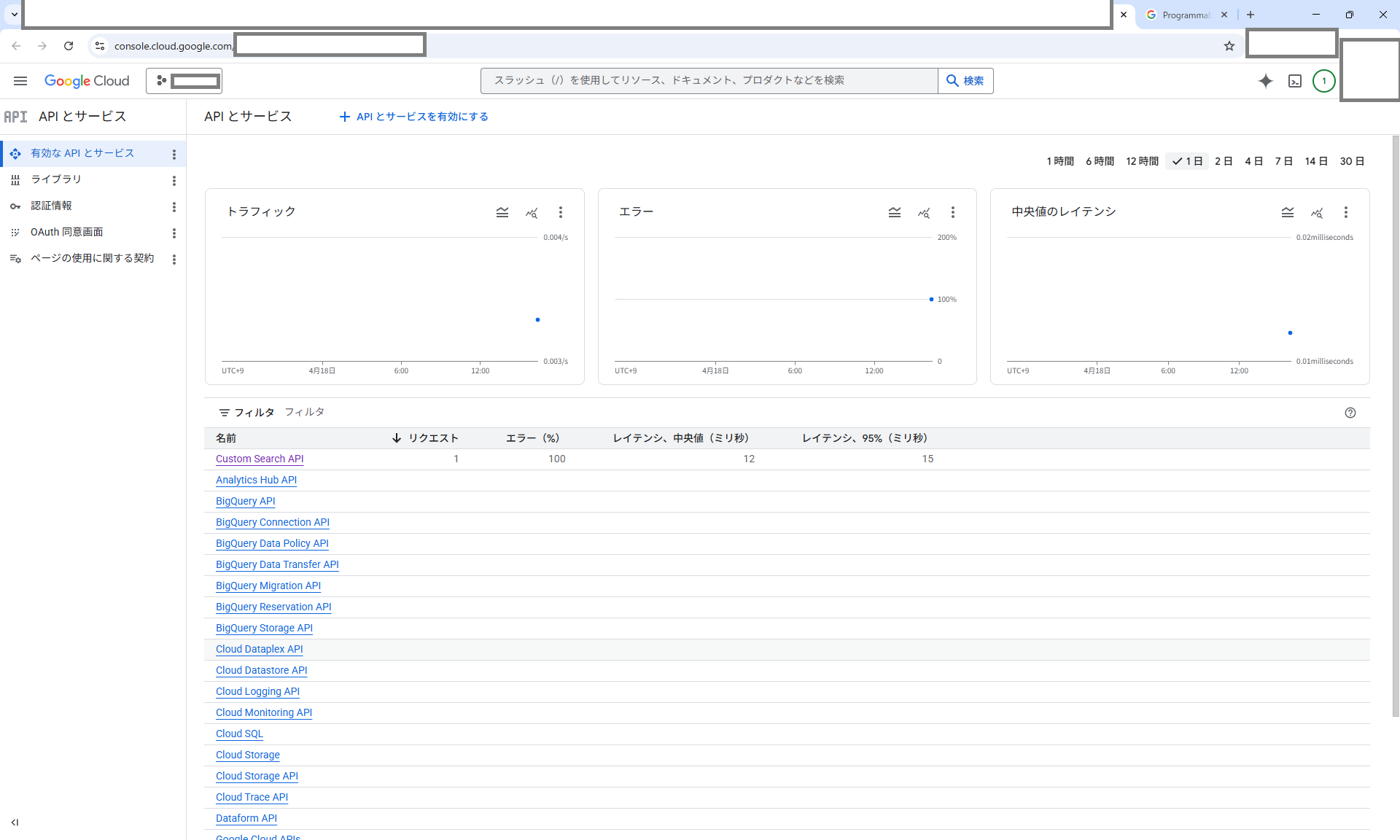Select the 7 日 time range

(x=1283, y=161)
